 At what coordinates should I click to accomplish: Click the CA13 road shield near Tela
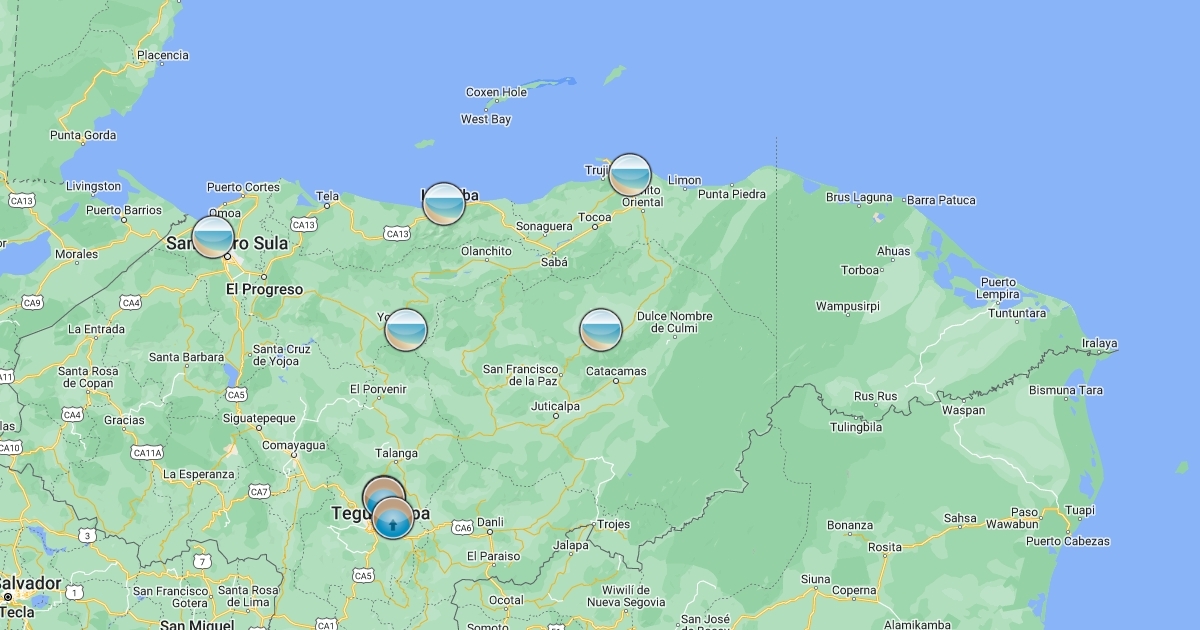(397, 234)
